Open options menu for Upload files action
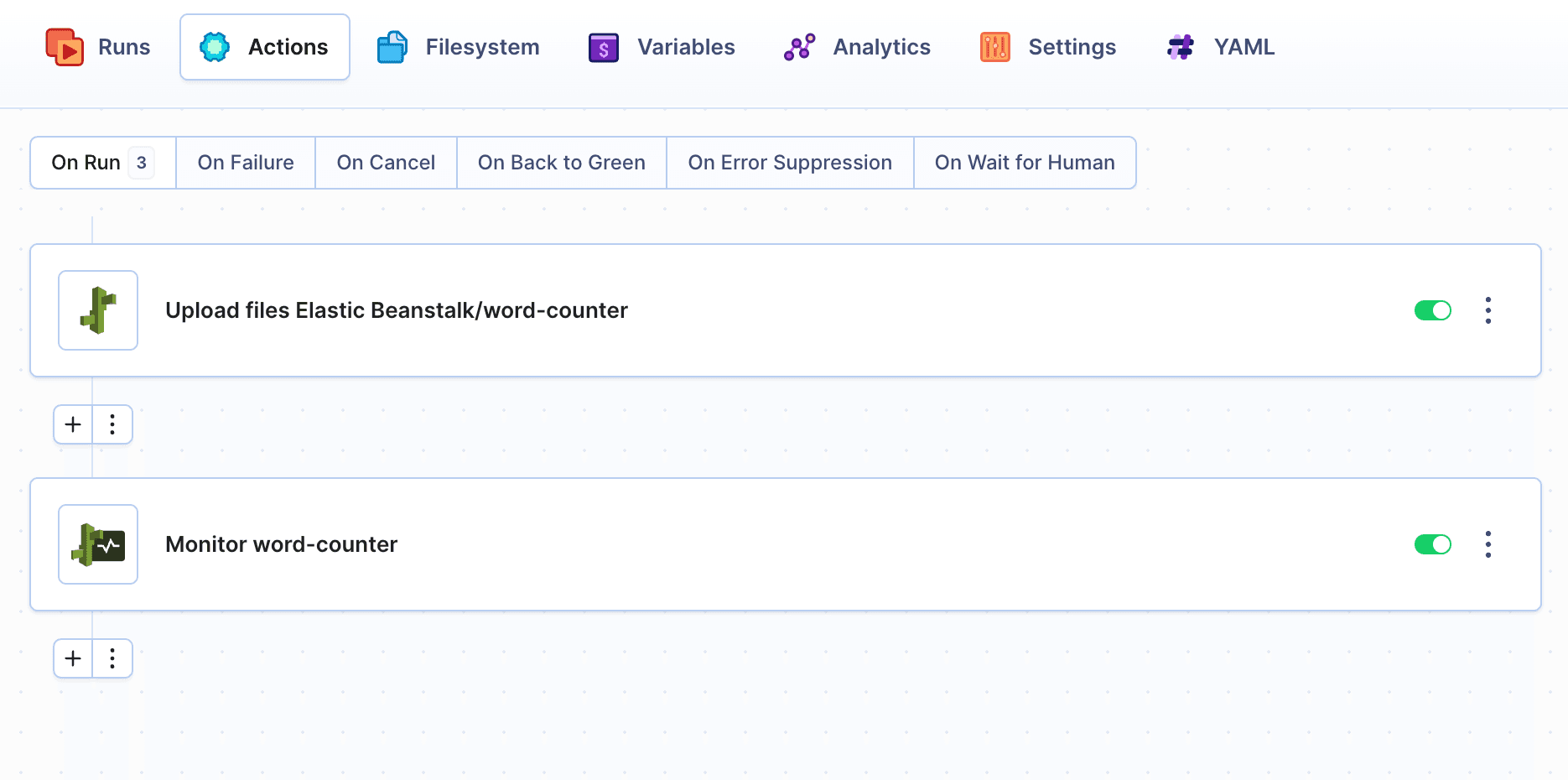The image size is (1568, 780). click(1488, 310)
